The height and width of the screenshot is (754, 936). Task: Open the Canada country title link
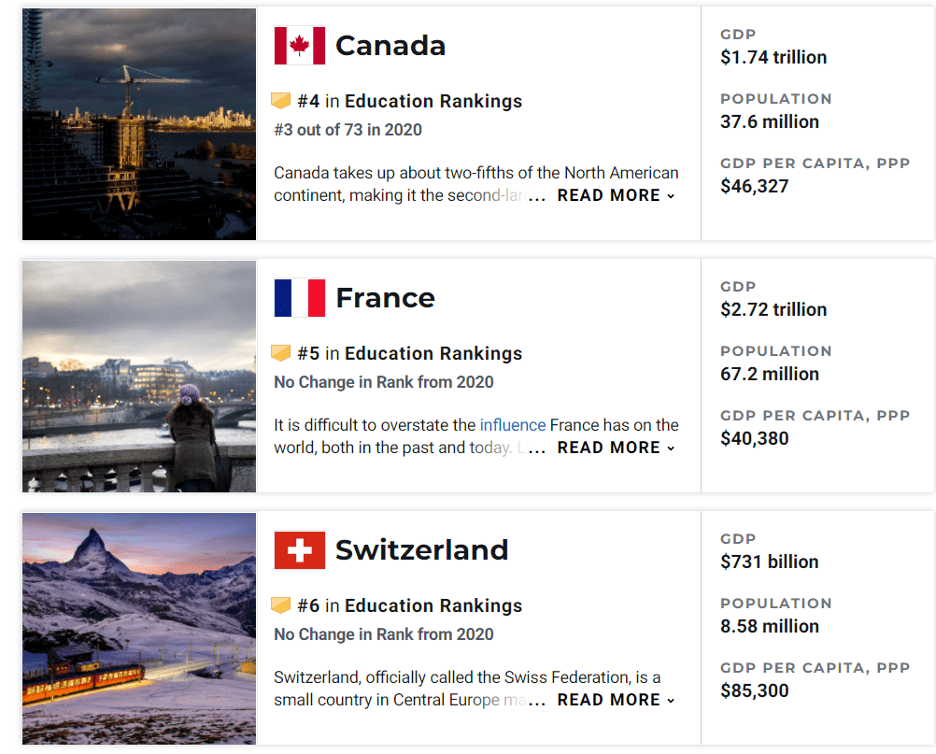390,46
